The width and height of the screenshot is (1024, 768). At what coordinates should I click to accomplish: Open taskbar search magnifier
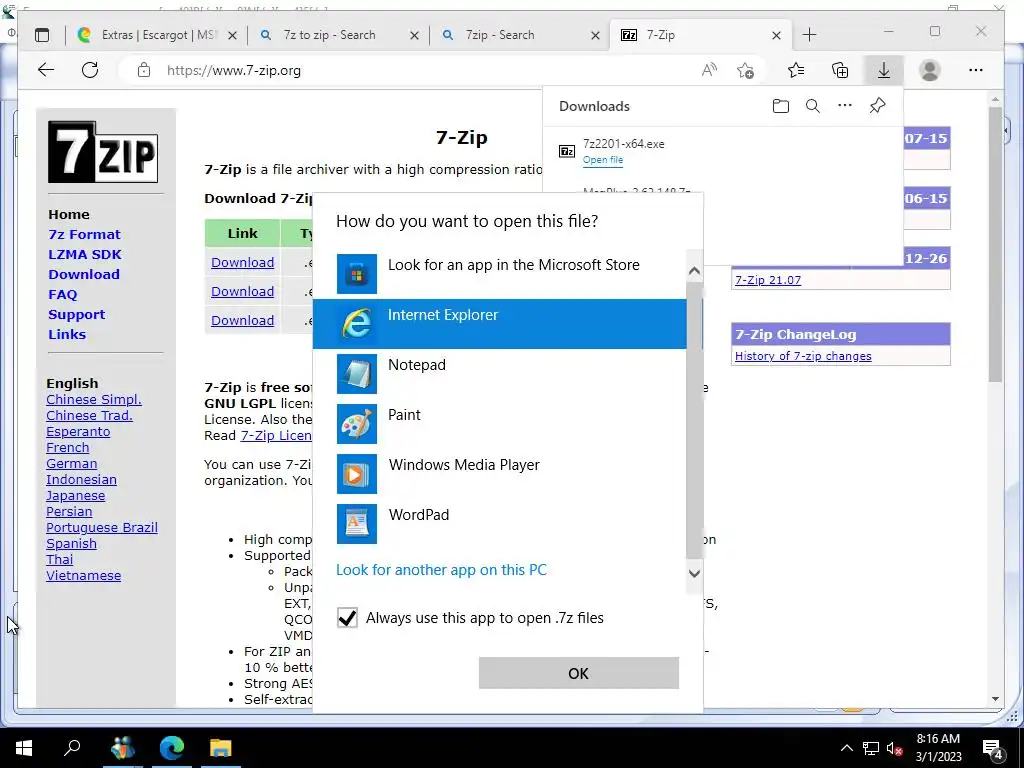click(x=72, y=748)
